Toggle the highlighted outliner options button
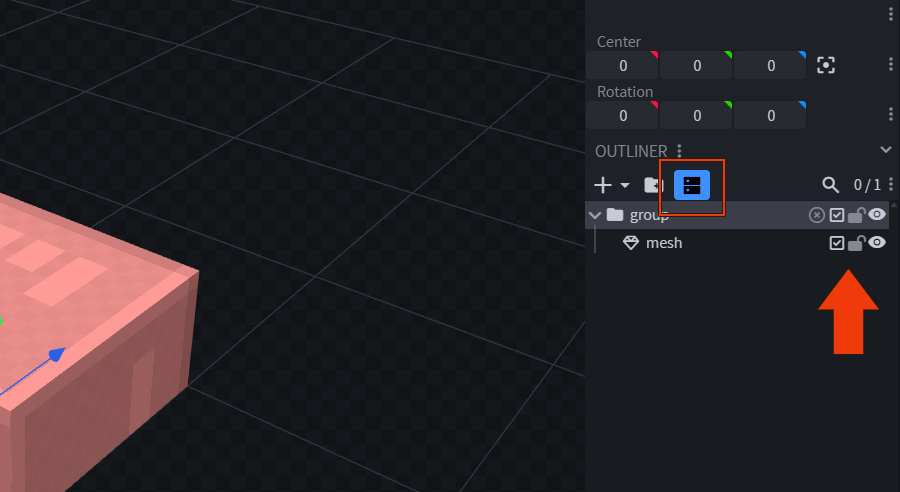The image size is (900, 492). coord(692,185)
